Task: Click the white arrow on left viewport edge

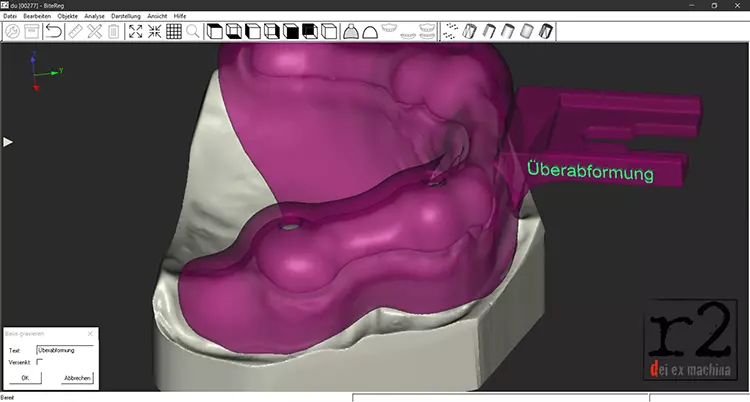Action: click(8, 142)
